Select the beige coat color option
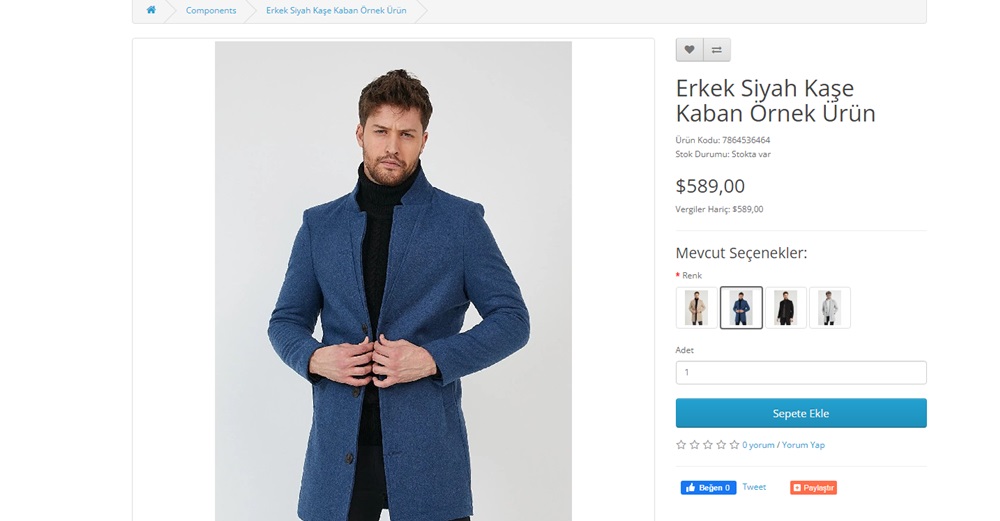The image size is (1000, 521). pos(697,308)
